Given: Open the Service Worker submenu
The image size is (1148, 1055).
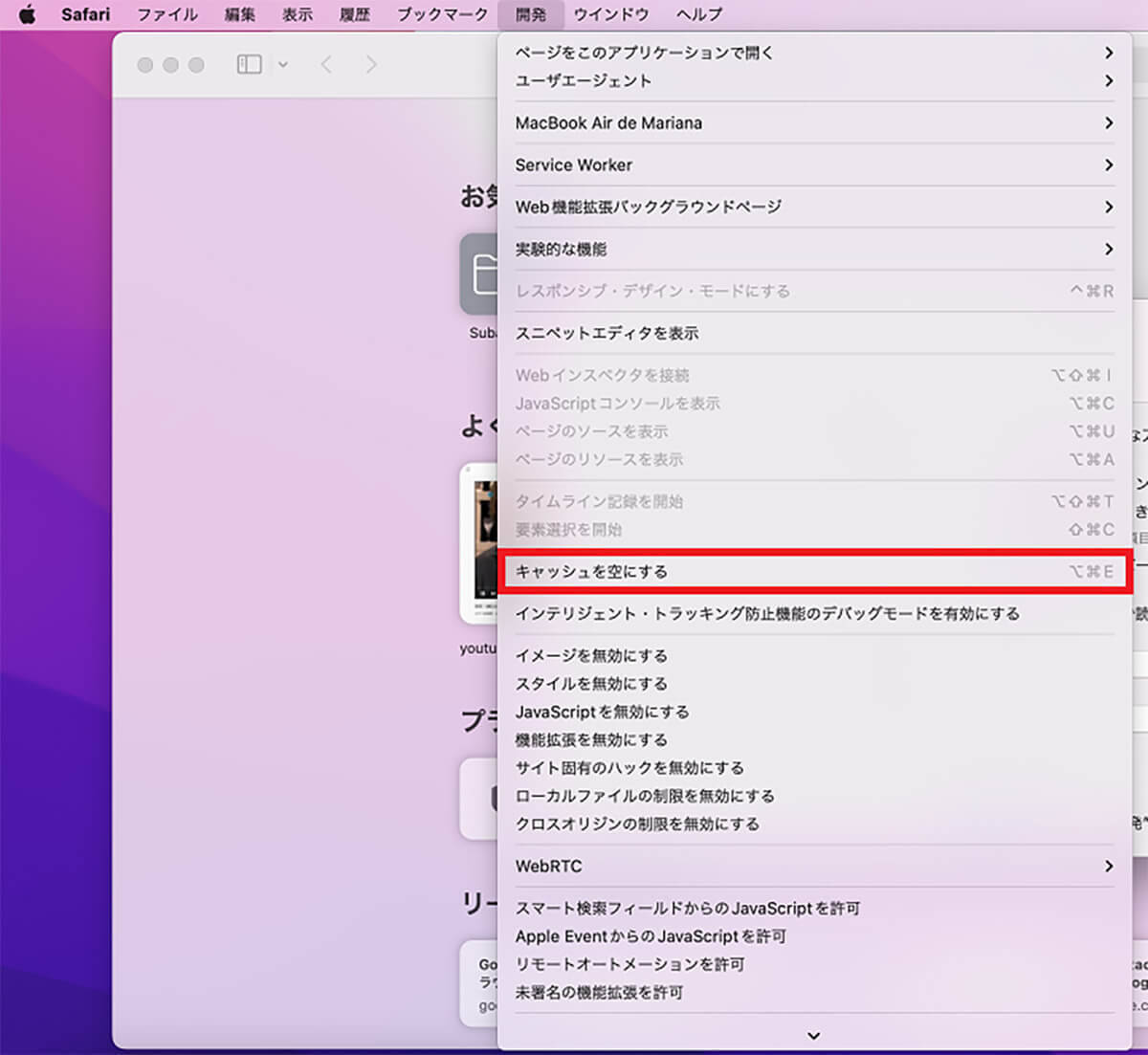Looking at the screenshot, I should click(574, 165).
